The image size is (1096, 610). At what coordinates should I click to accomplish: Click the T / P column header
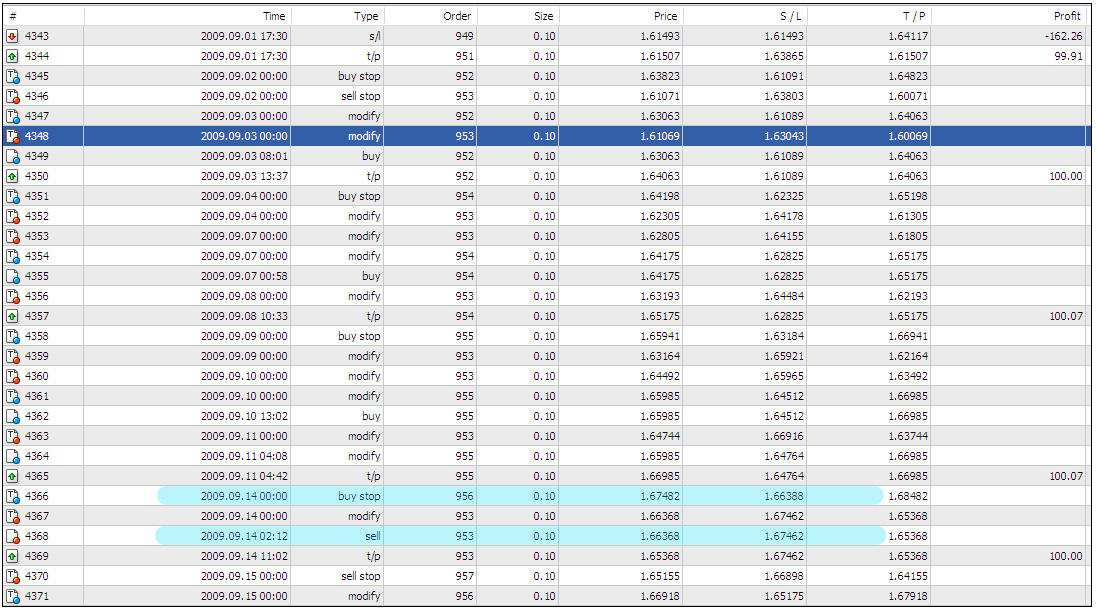click(x=870, y=16)
